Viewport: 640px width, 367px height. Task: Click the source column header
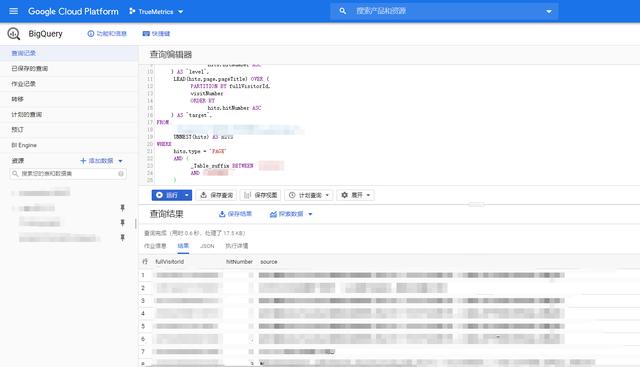click(x=269, y=262)
